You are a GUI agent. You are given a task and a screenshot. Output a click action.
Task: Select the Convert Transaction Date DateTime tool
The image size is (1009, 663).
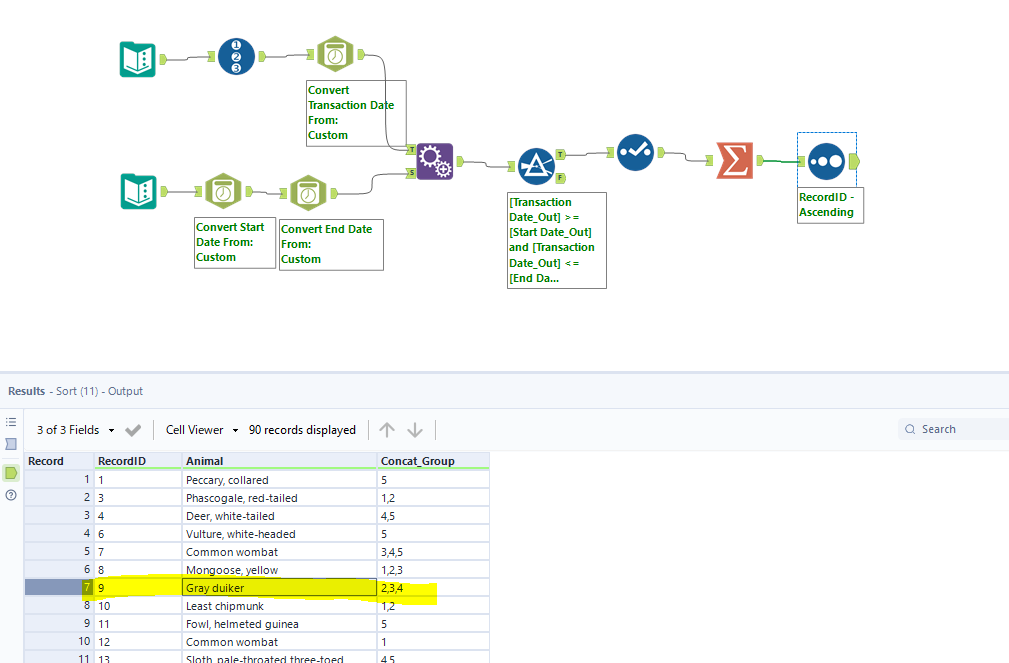pos(335,53)
